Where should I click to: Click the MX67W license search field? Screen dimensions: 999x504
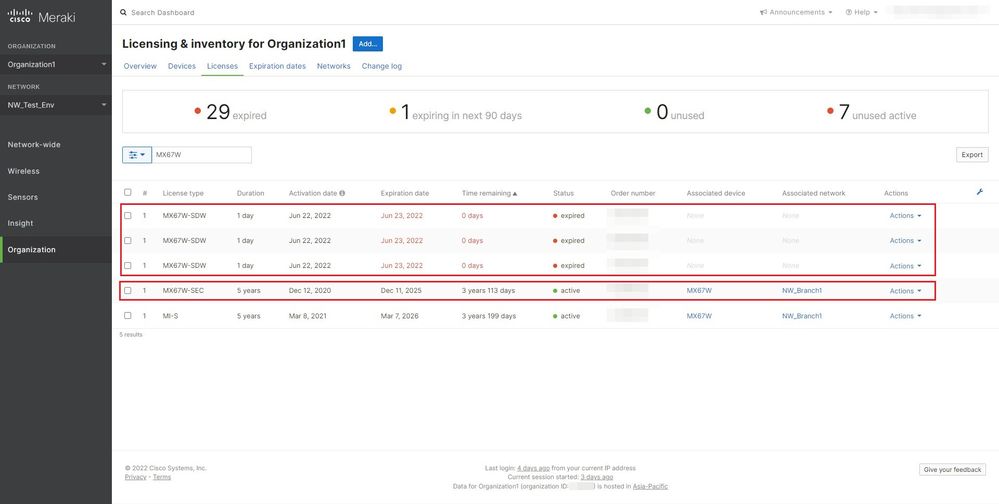click(x=200, y=155)
